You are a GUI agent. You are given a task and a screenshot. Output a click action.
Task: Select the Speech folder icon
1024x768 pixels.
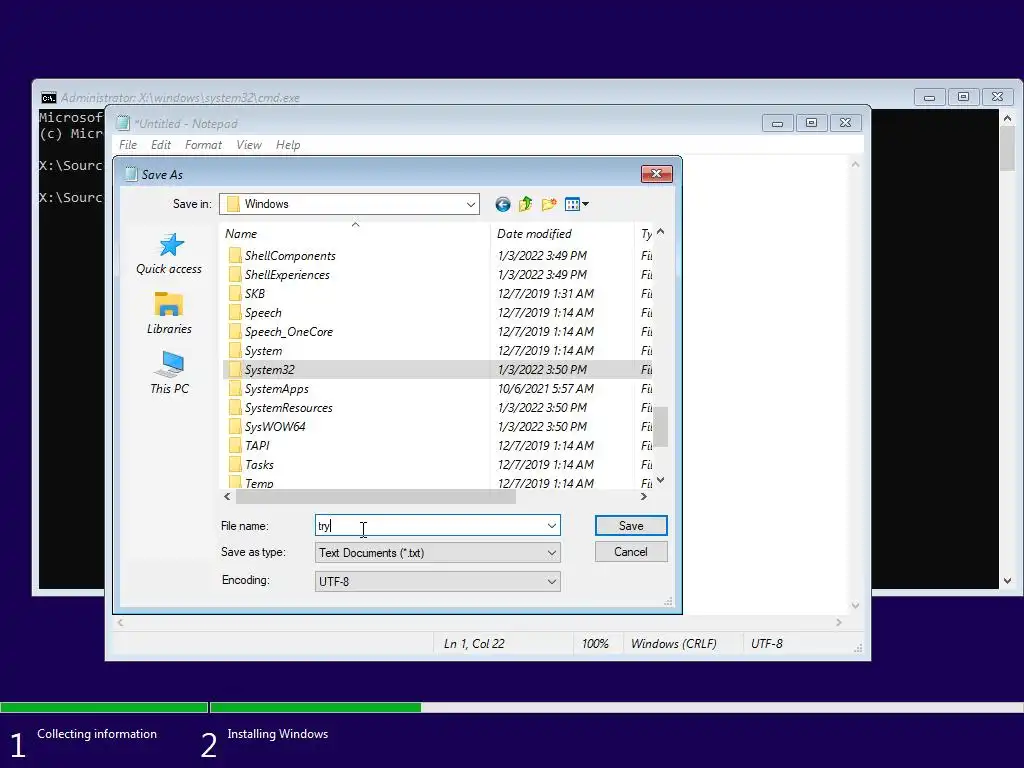click(x=234, y=312)
